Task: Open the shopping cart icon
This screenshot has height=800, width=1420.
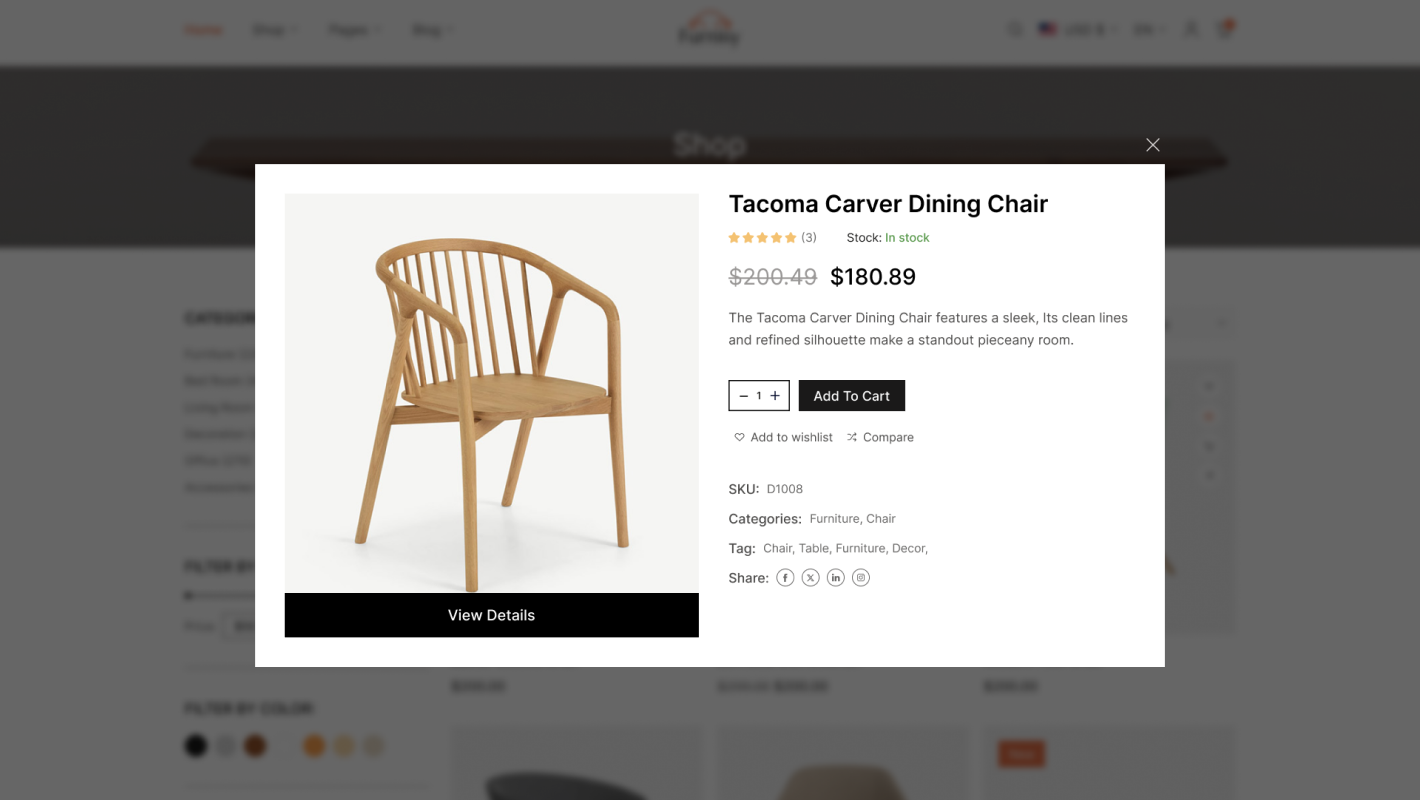Action: click(x=1225, y=30)
